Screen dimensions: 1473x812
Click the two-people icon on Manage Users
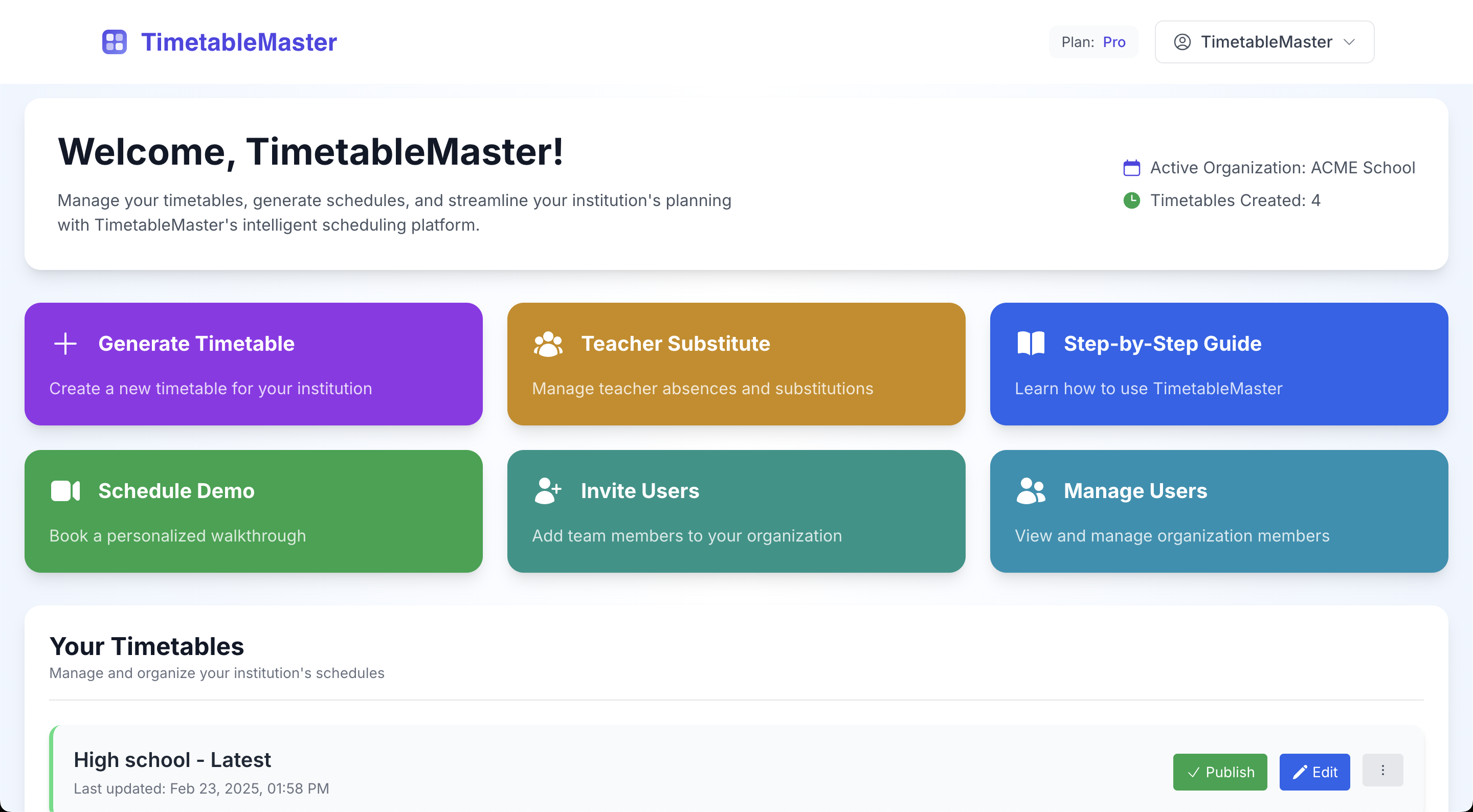(1031, 491)
